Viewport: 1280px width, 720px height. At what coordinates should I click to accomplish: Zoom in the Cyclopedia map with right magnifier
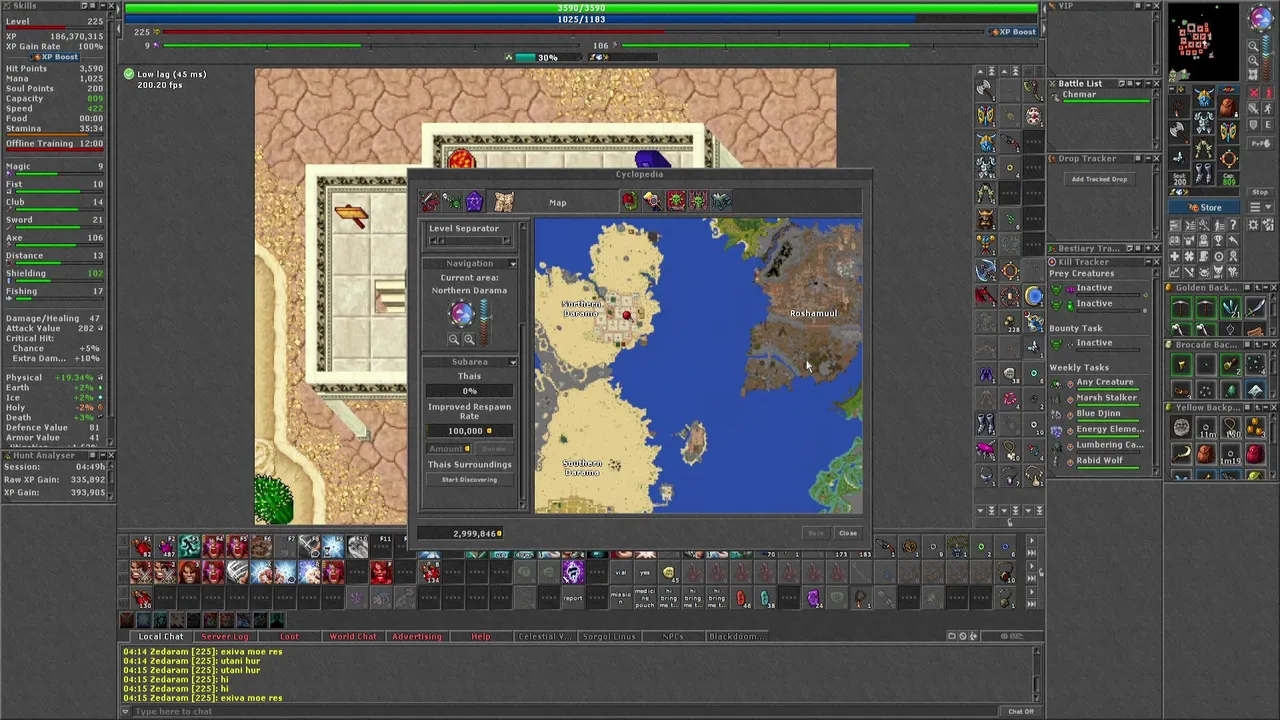(469, 340)
